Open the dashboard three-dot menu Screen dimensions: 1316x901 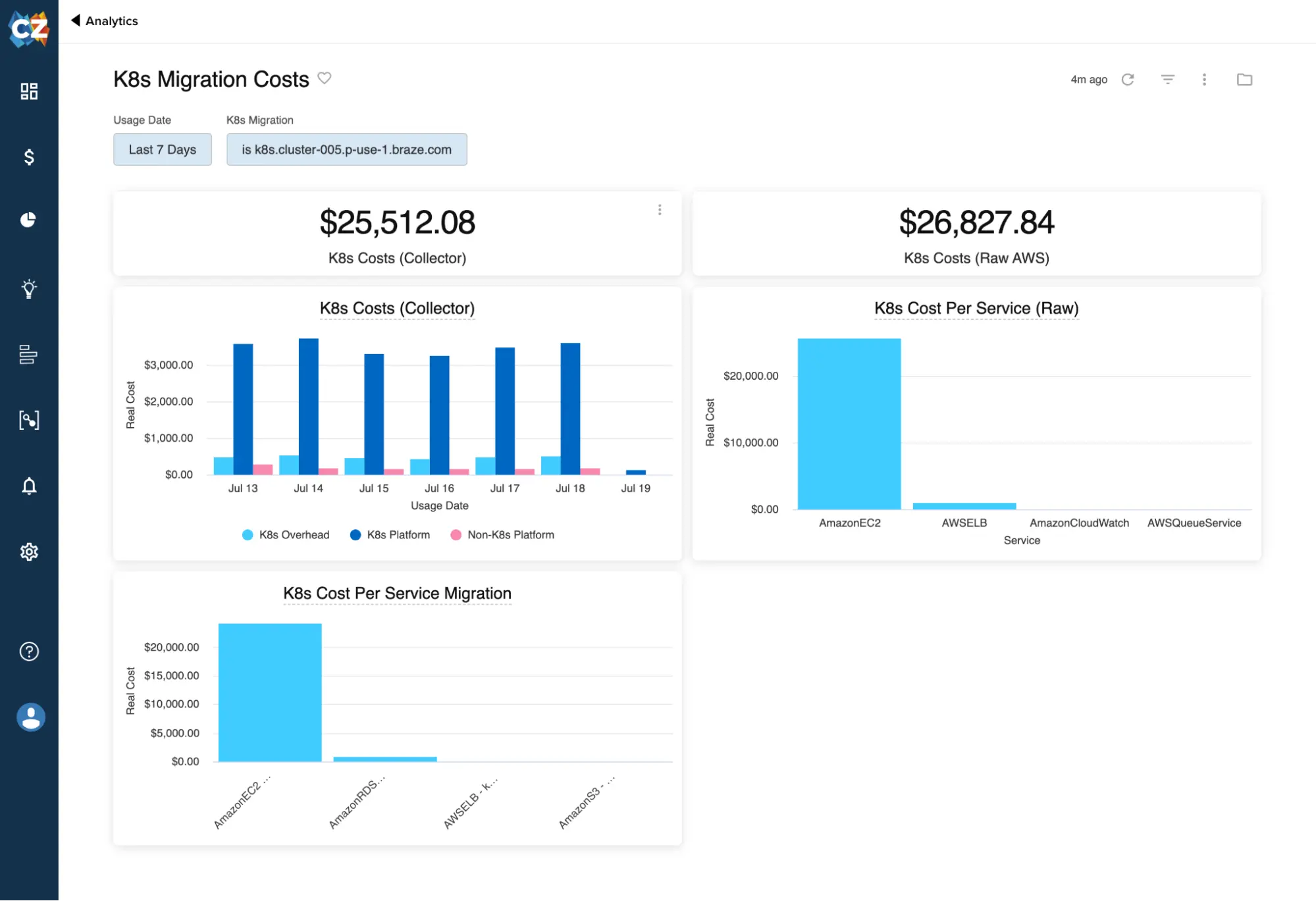(x=1205, y=80)
